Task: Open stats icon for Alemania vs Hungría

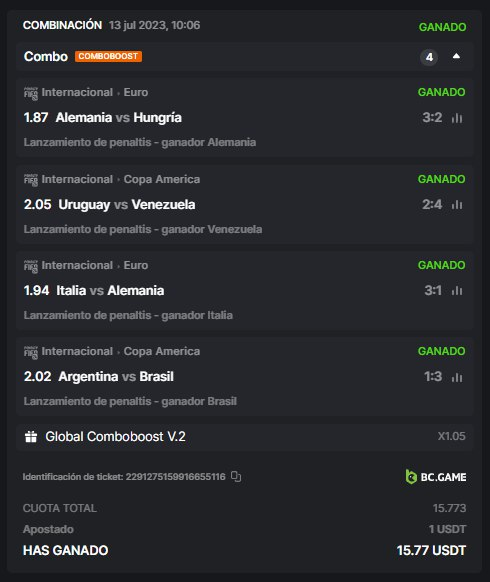Action: tap(457, 118)
